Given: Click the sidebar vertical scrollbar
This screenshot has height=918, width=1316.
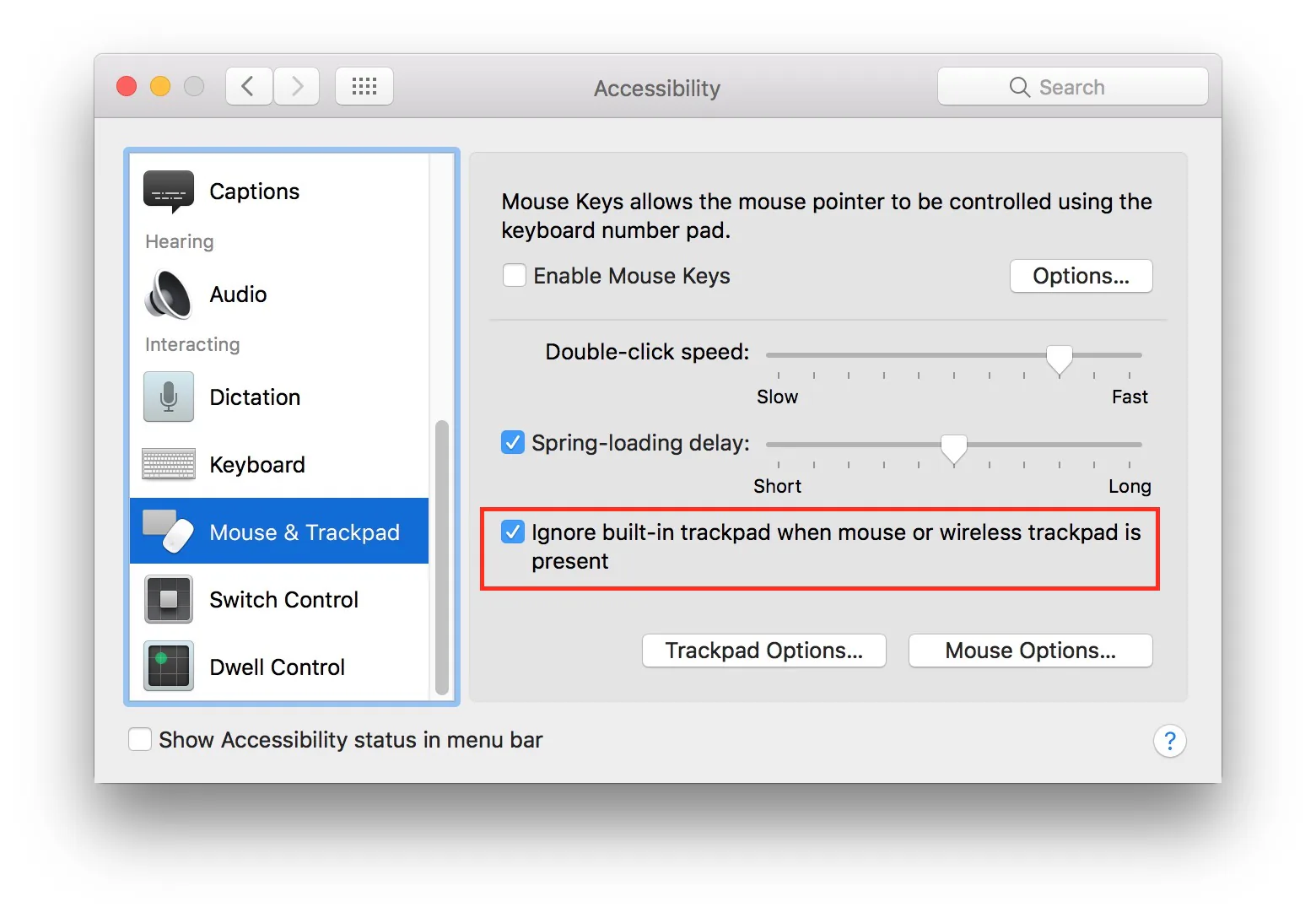Looking at the screenshot, I should (x=441, y=557).
